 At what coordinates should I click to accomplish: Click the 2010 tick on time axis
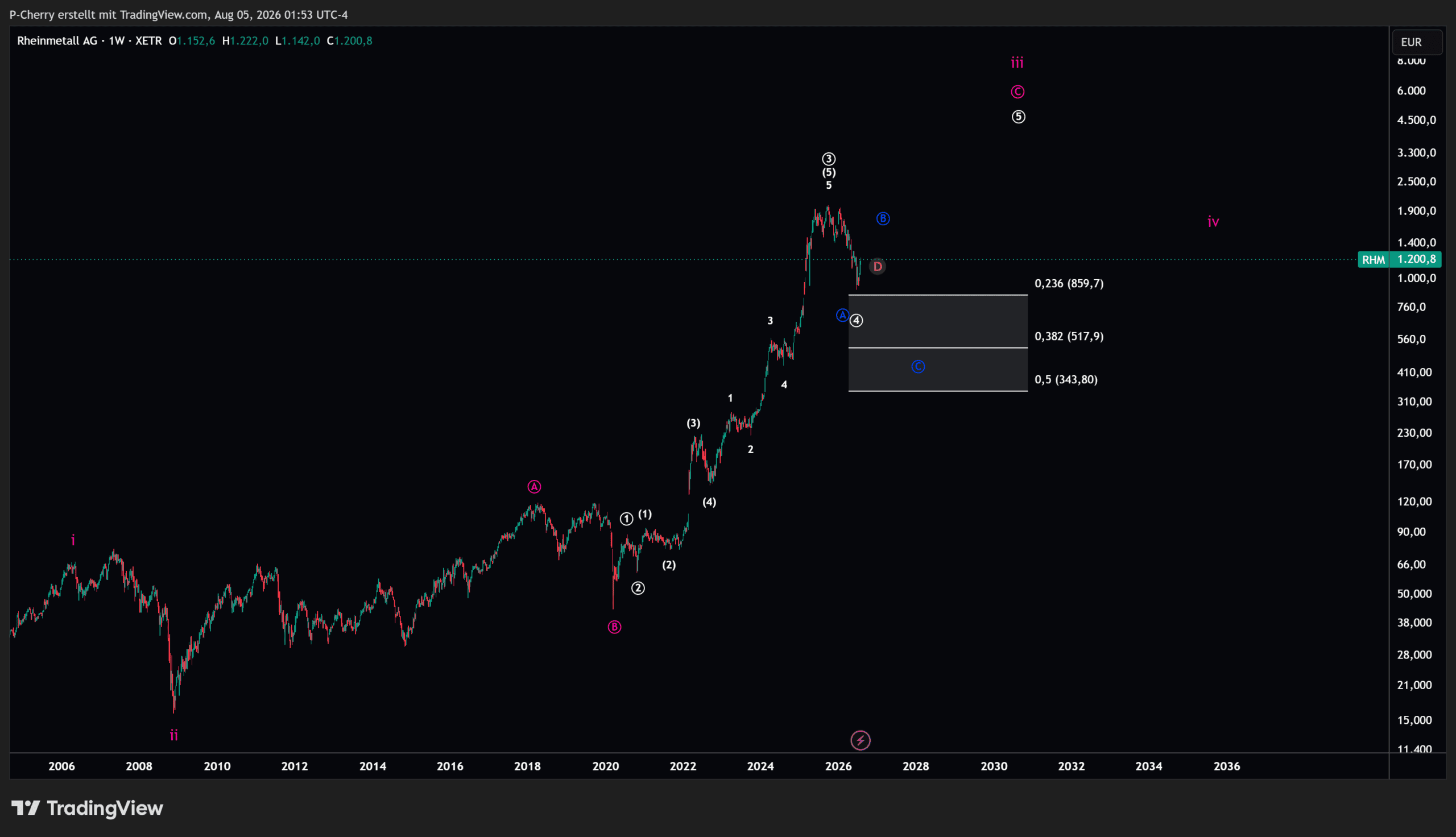point(217,766)
